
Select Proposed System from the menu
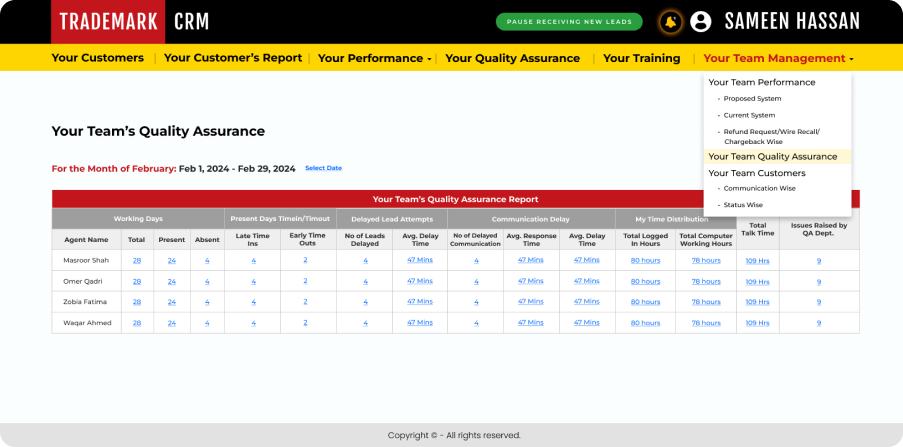[x=752, y=99]
